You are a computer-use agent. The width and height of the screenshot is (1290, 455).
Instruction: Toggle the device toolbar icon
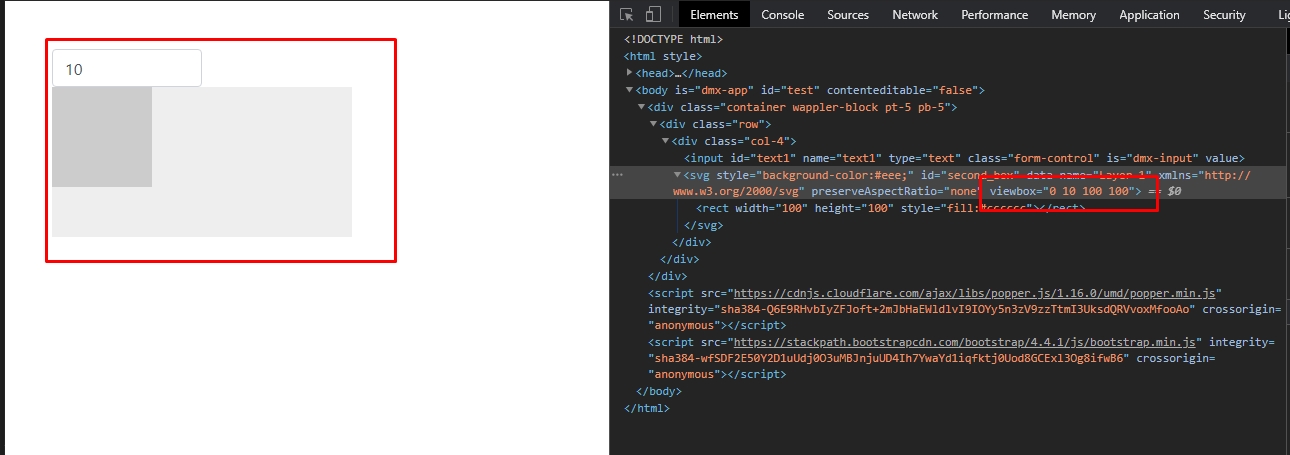pos(653,14)
